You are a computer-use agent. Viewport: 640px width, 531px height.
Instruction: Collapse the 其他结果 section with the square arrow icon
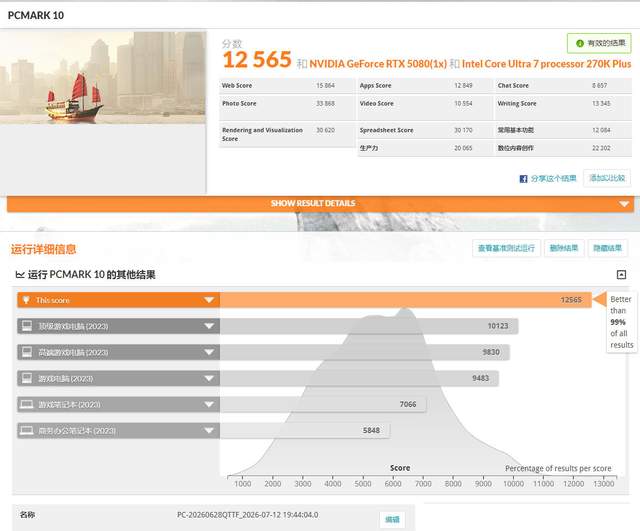(621, 275)
